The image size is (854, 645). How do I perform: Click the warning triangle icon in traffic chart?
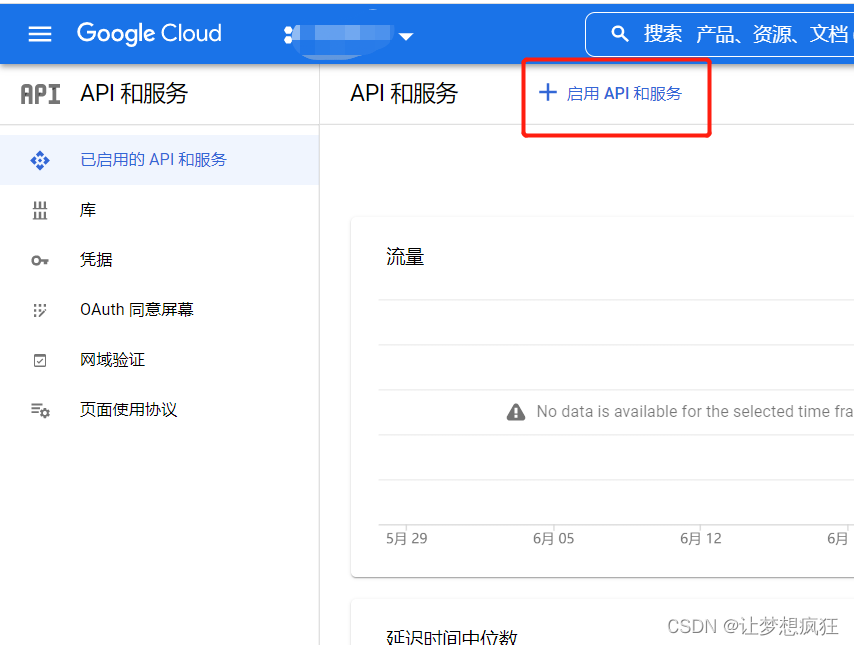tap(516, 411)
